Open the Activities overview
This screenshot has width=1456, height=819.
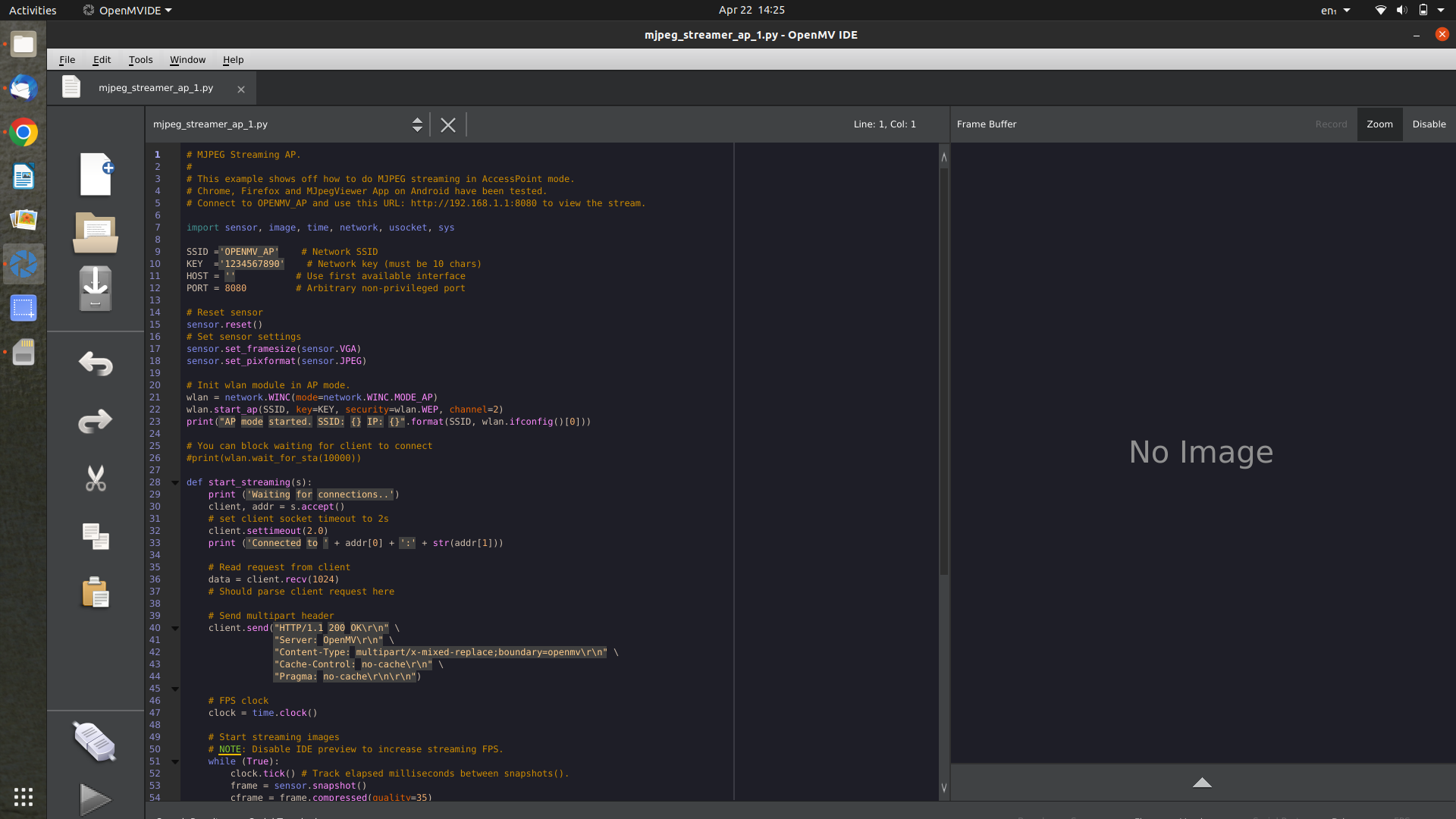tap(32, 10)
